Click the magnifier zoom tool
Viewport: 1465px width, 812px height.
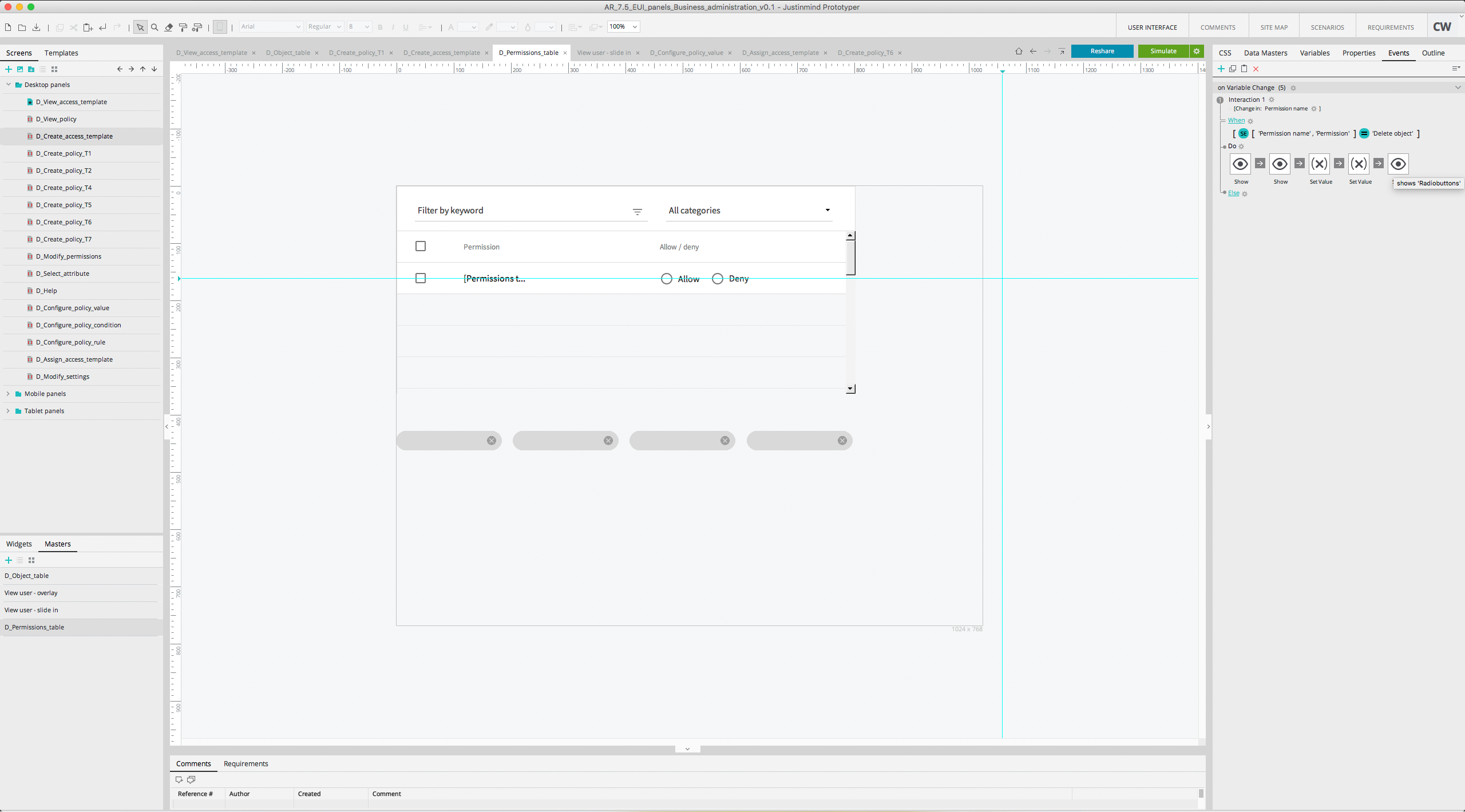(x=155, y=27)
